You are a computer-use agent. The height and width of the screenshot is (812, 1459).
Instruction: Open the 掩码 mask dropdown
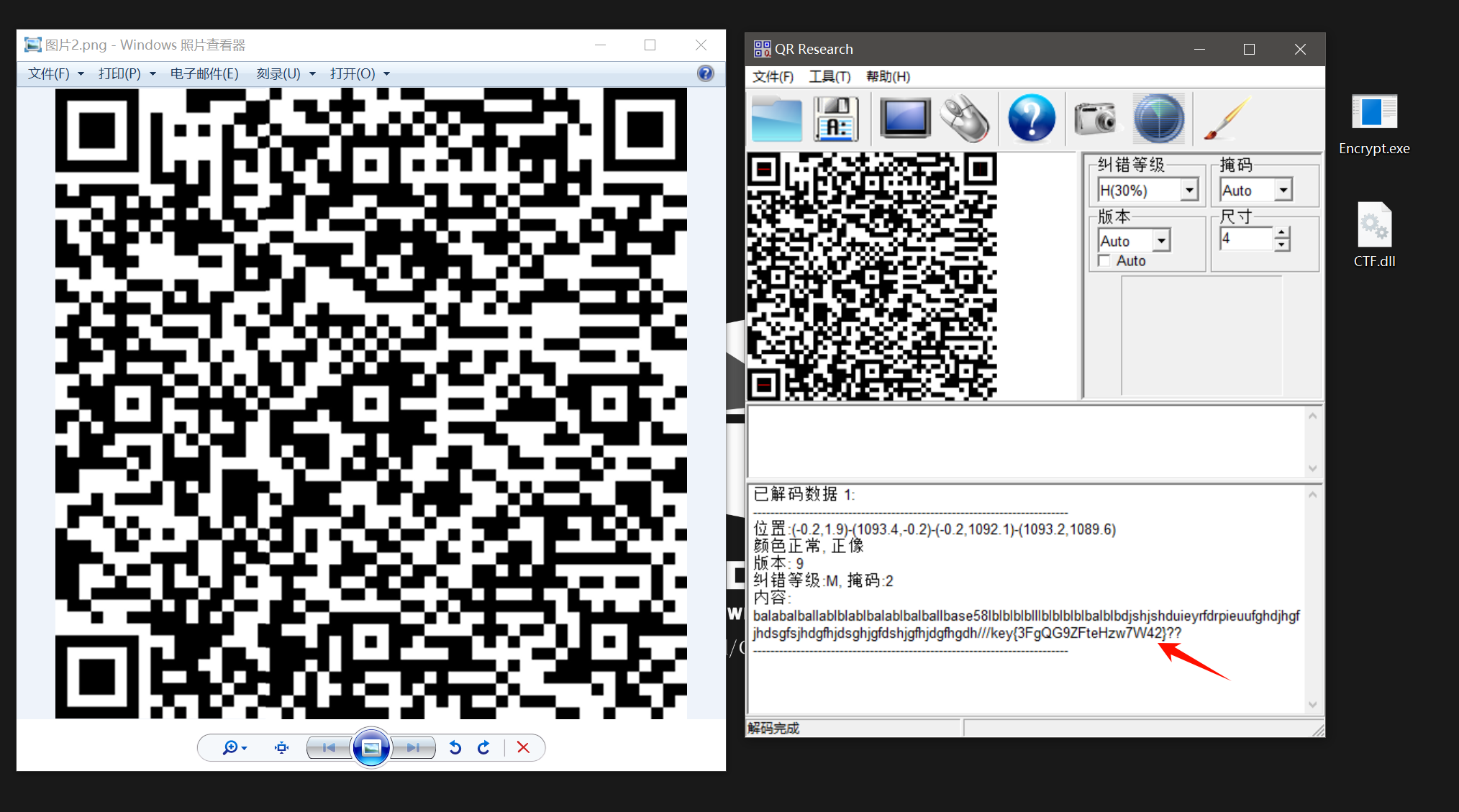(1283, 189)
